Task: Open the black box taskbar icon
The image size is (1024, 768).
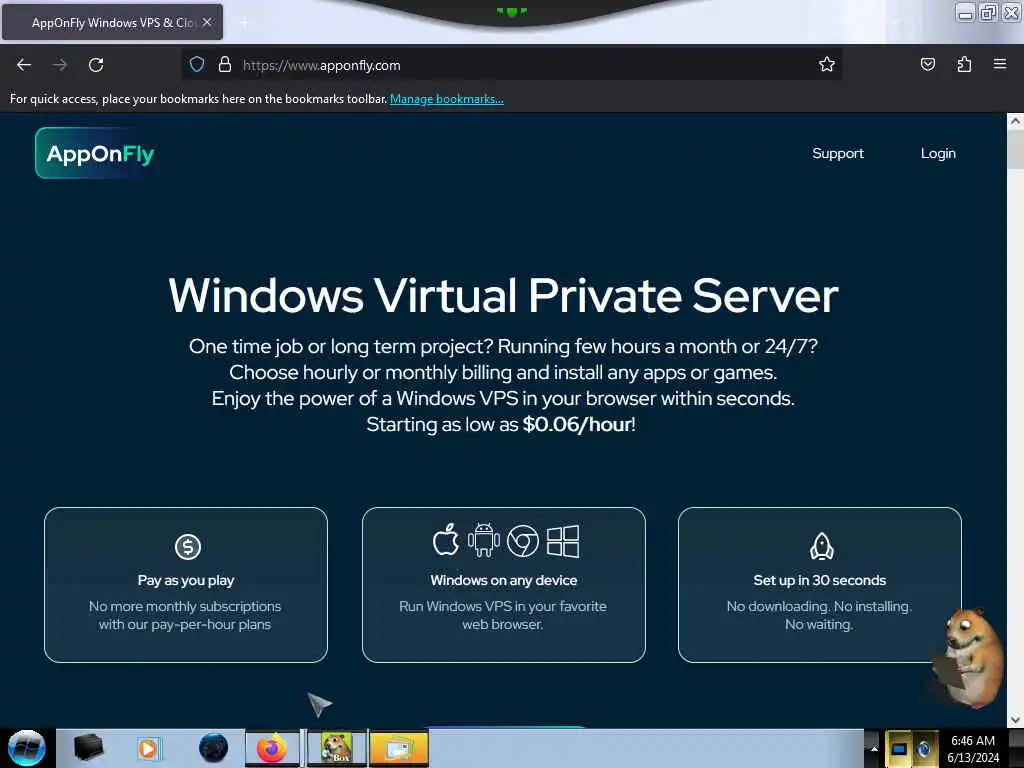Action: click(x=89, y=748)
